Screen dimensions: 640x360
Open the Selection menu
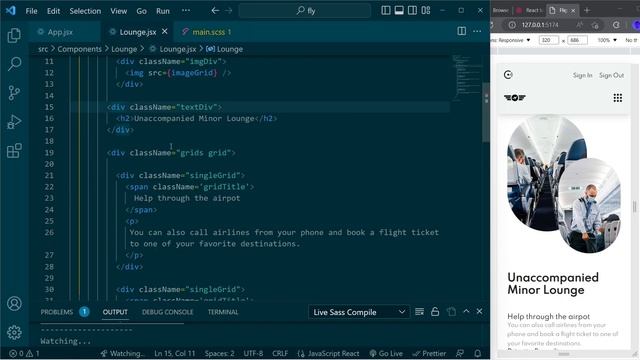tap(85, 11)
